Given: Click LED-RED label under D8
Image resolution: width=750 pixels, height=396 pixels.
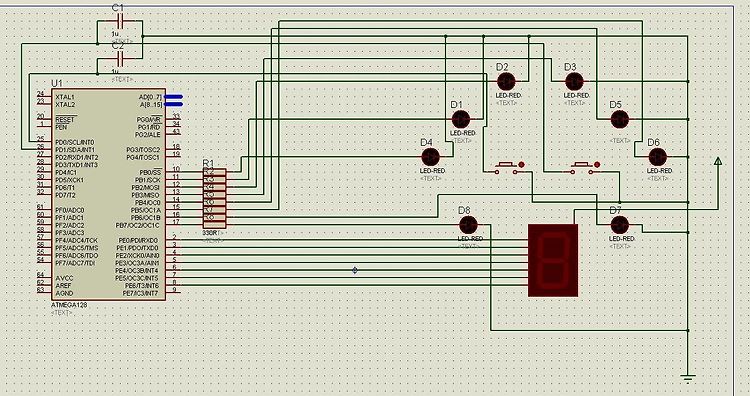Looking at the screenshot, I should 470,239.
